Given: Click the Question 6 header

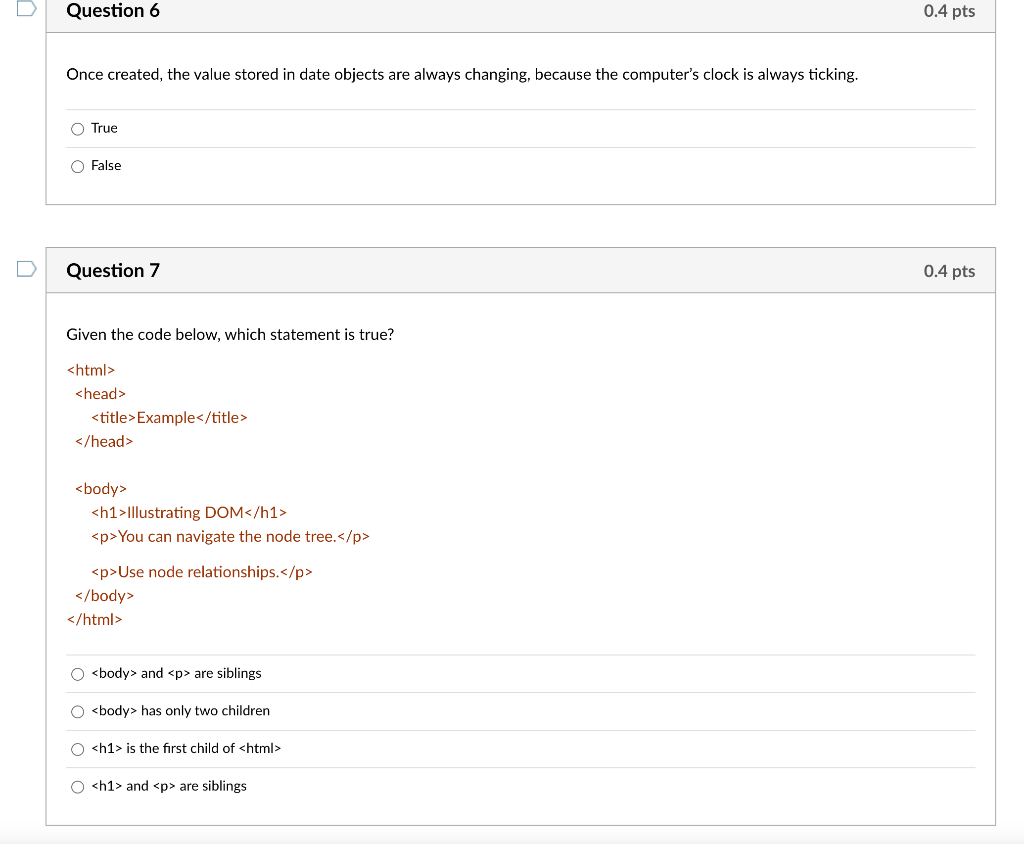Looking at the screenshot, I should point(113,11).
